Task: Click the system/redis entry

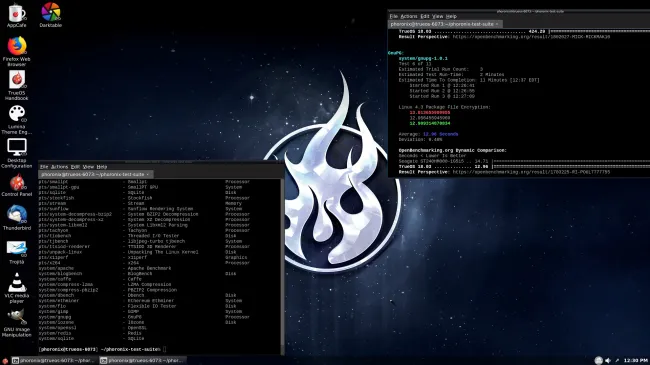Action: coord(55,333)
